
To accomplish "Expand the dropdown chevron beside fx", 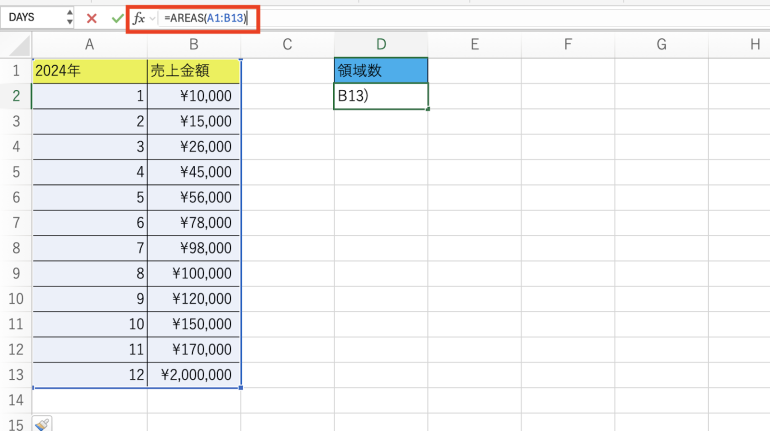I will point(152,19).
